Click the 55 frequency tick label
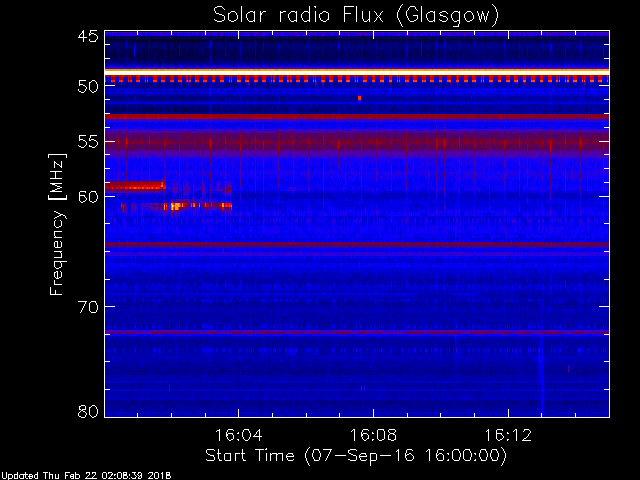Viewport: 640px width, 480px height. click(88, 142)
